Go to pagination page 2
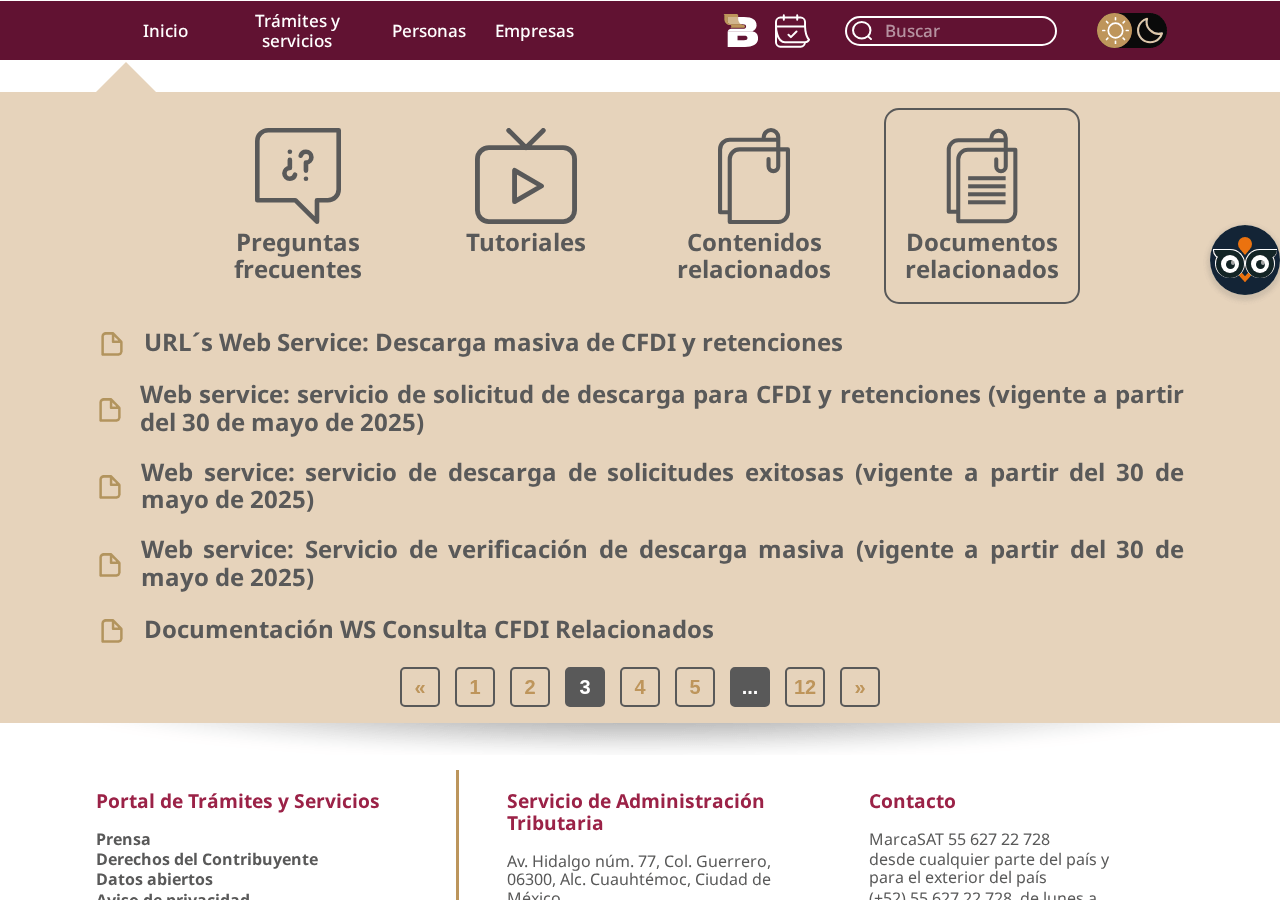Image resolution: width=1280 pixels, height=900 pixels. (x=530, y=687)
